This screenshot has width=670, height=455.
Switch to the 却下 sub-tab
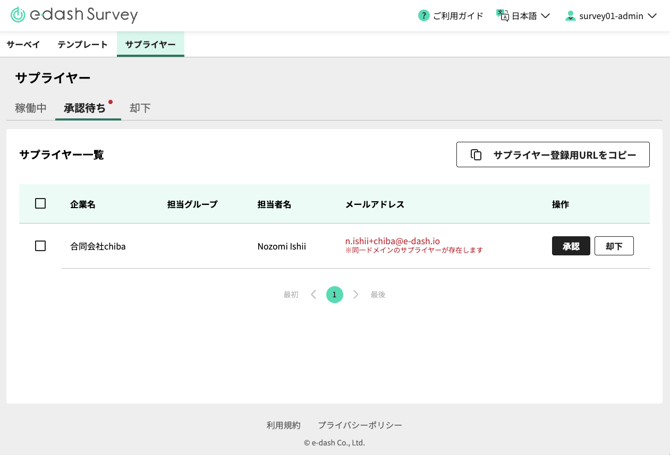(140, 108)
